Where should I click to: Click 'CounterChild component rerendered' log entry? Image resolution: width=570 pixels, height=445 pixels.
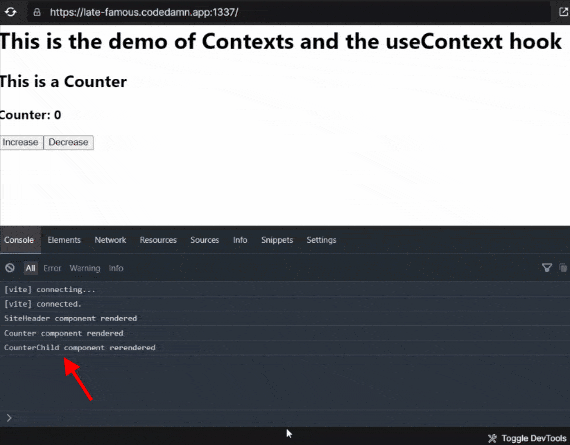285,348
